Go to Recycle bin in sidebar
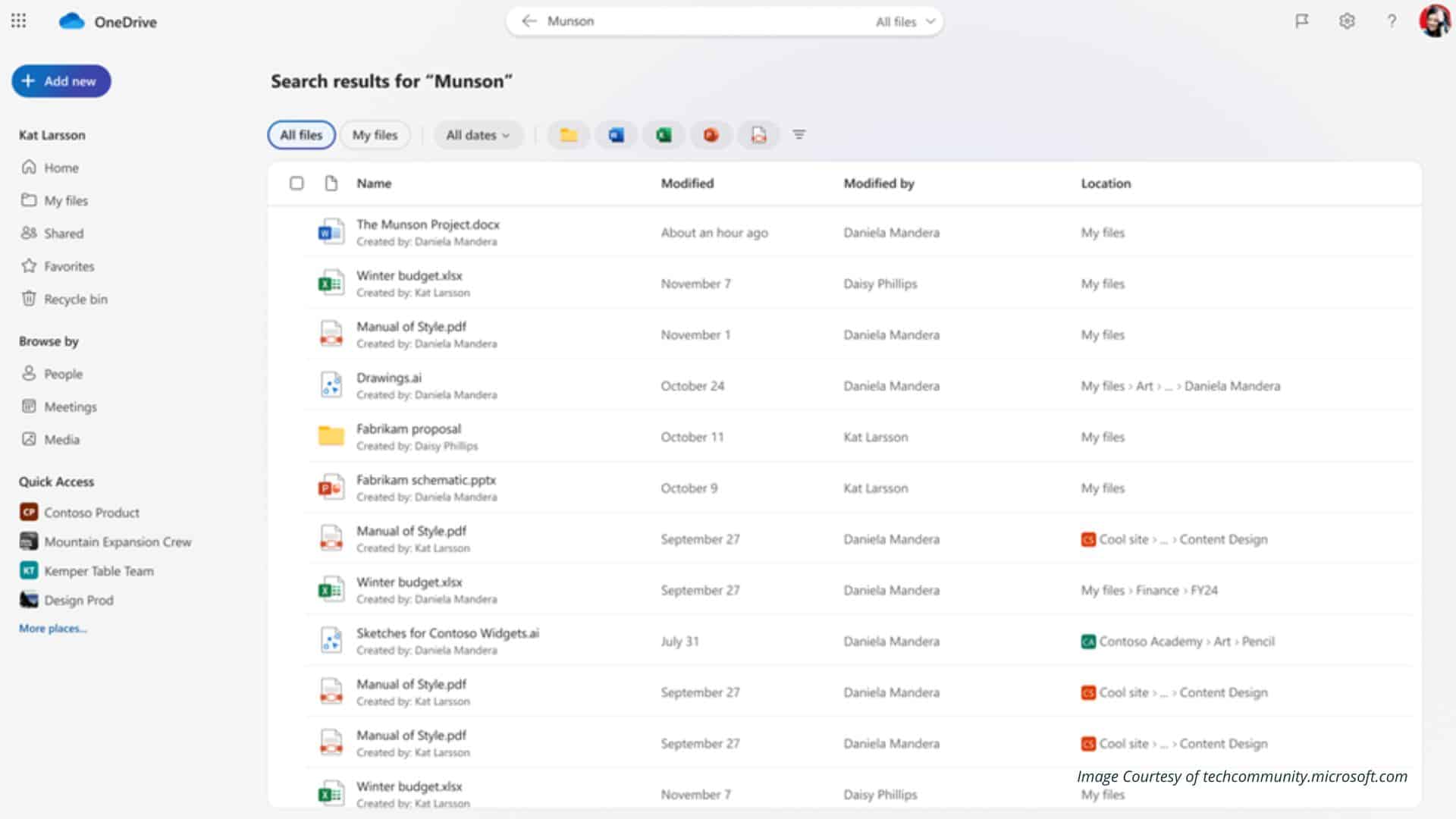This screenshot has height=819, width=1456. tap(75, 300)
